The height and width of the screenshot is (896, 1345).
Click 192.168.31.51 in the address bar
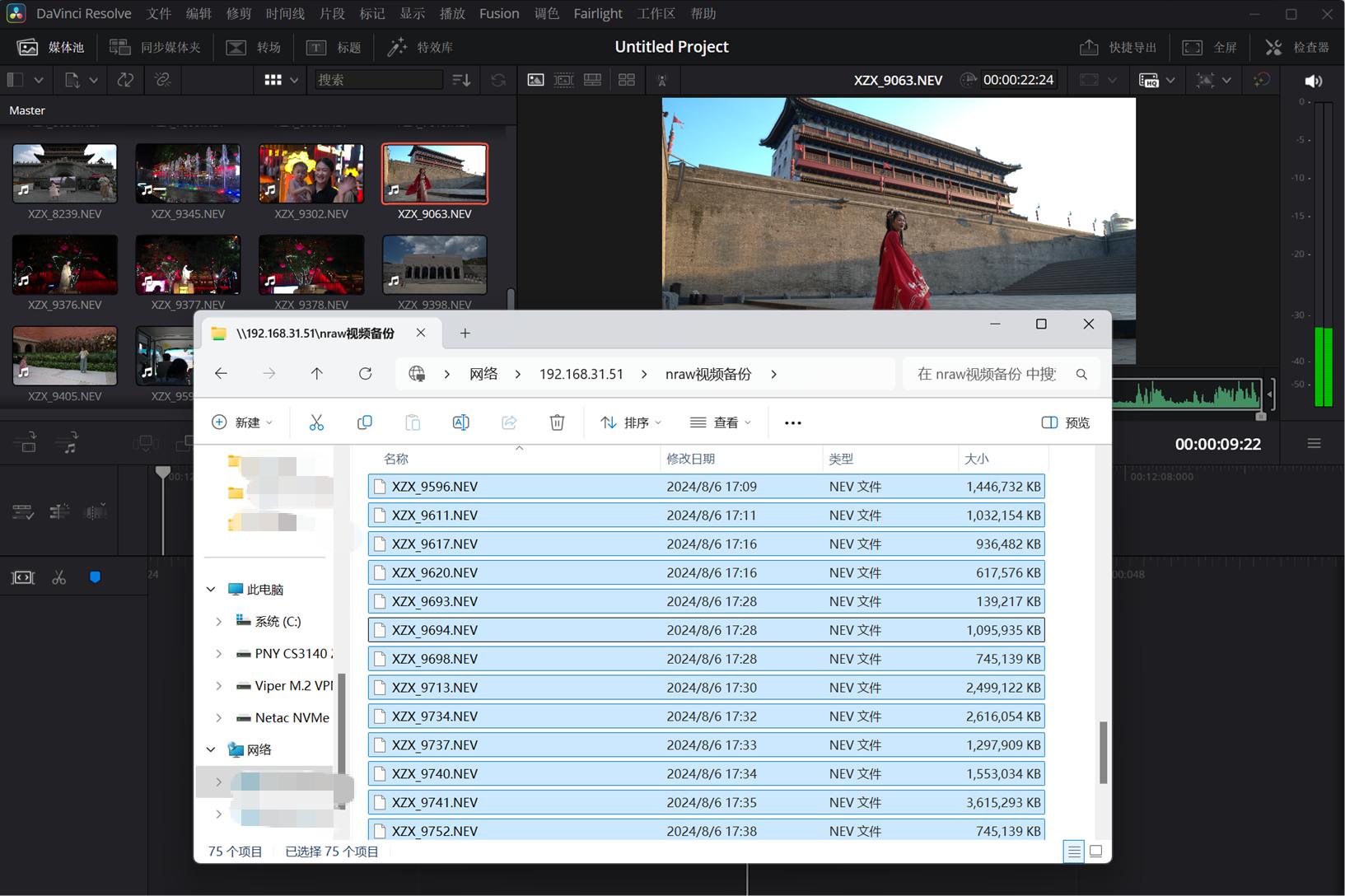[581, 374]
